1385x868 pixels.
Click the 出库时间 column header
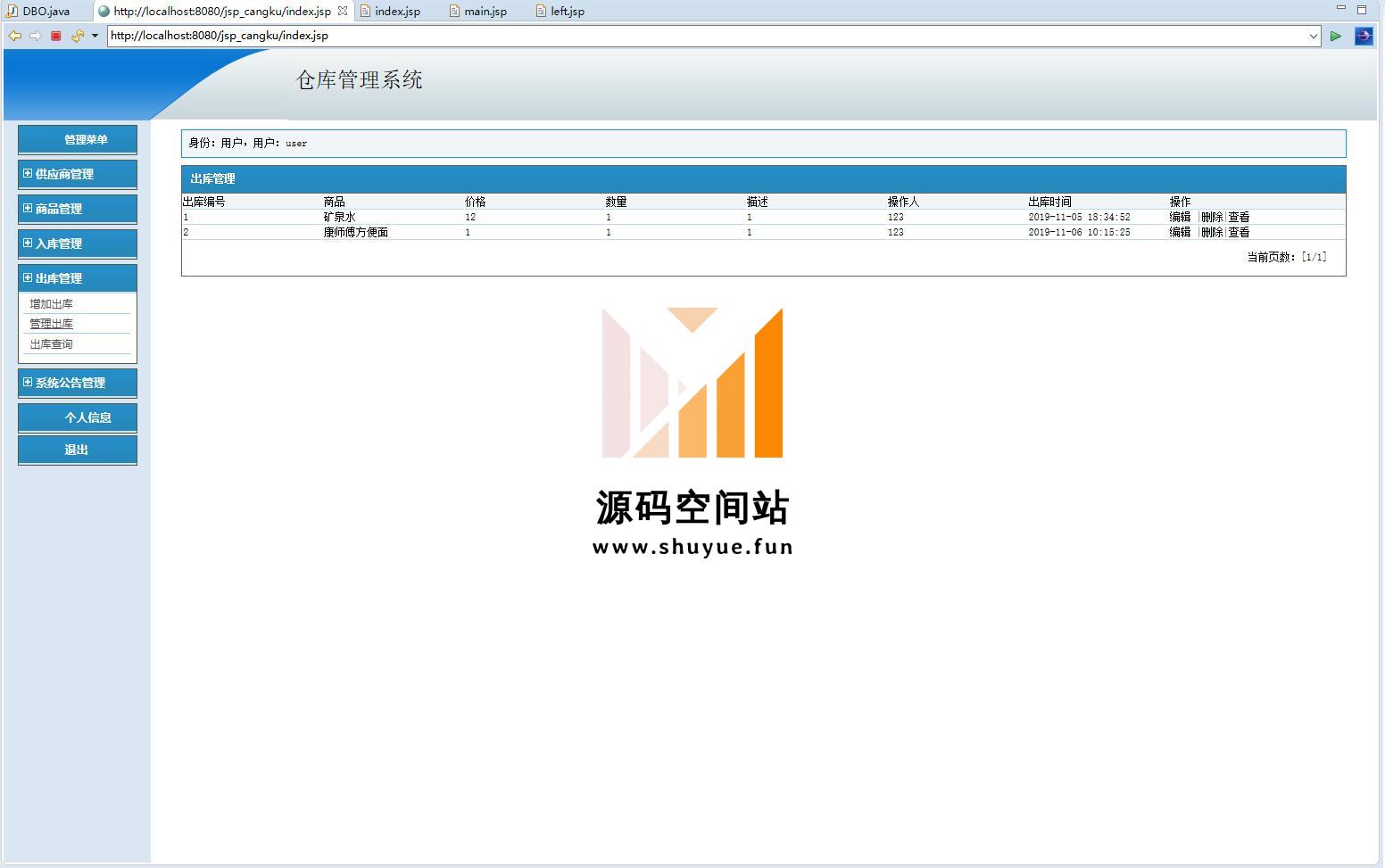[1049, 202]
